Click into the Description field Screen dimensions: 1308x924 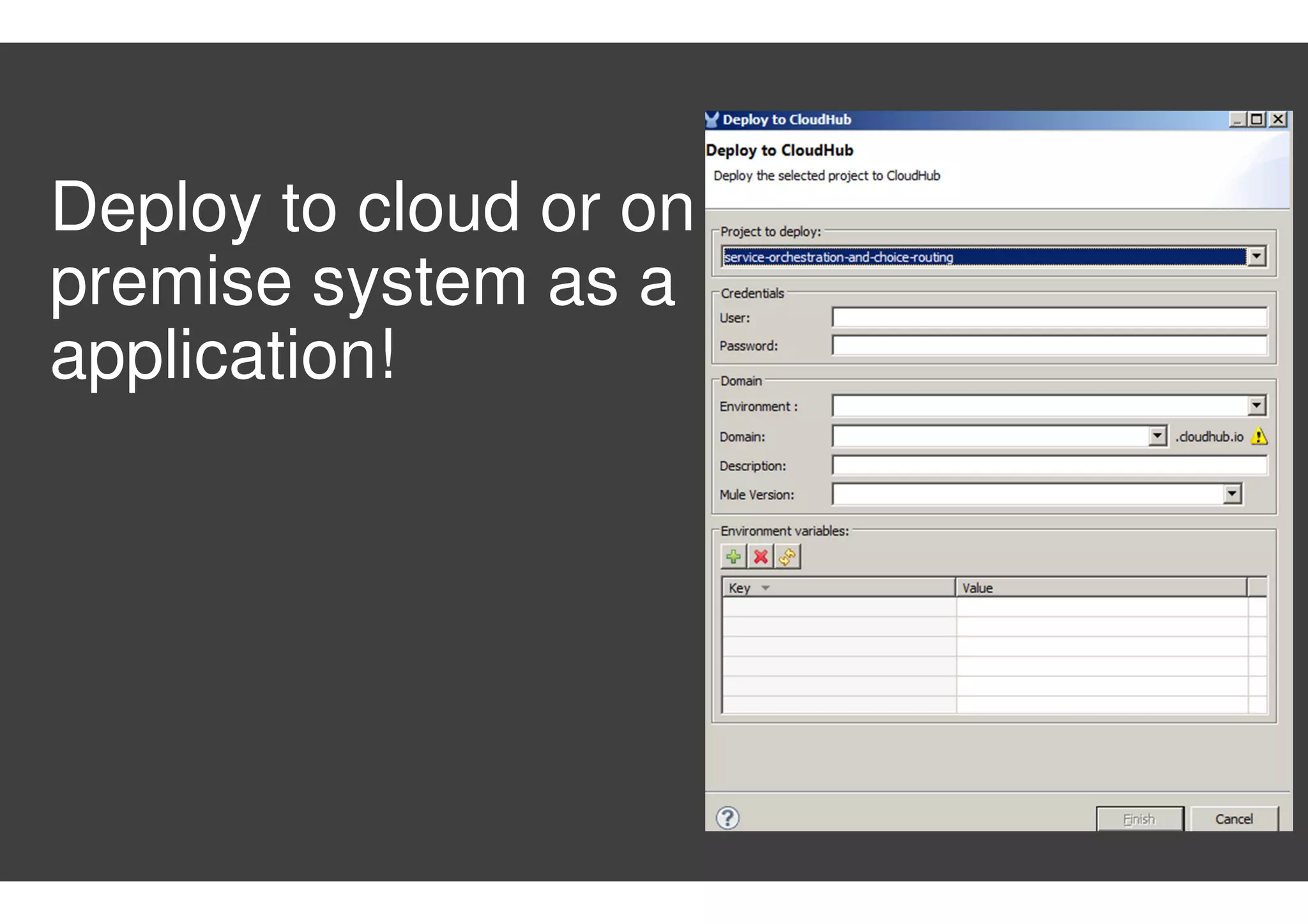click(1049, 466)
